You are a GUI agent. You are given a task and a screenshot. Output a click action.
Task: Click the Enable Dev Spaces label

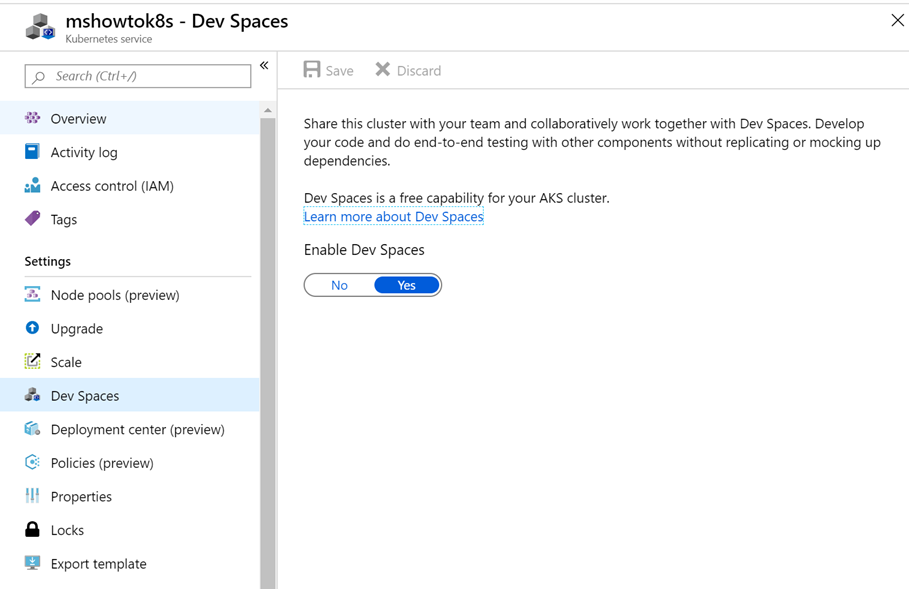[364, 250]
